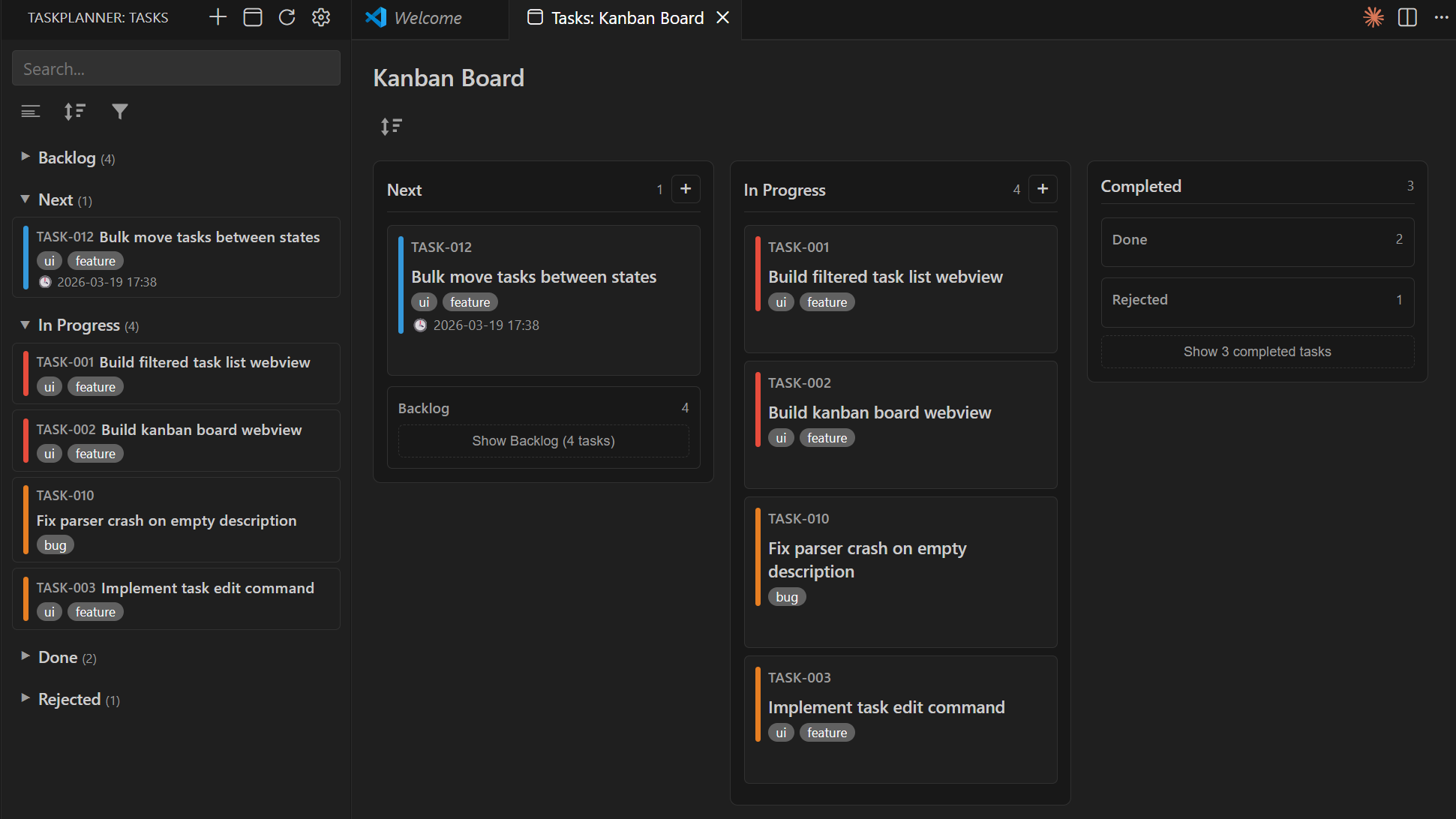Select TASK-003 Implement task edit command in the sidebar
This screenshot has height=819, width=1456.
pos(176,598)
